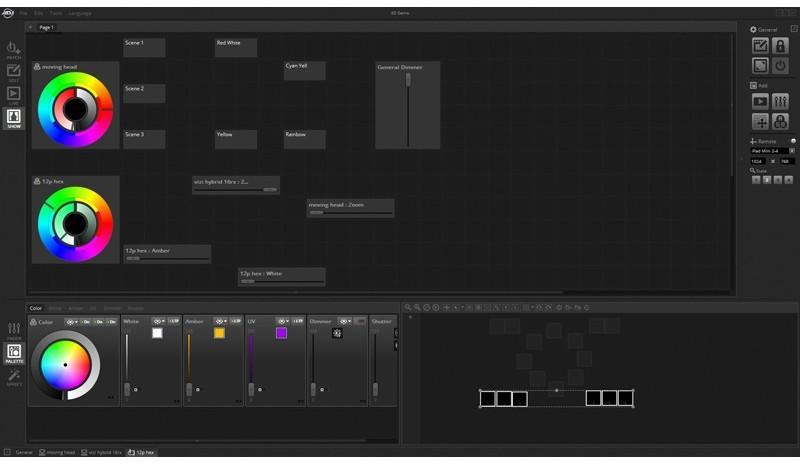Toggle the Remote on/off switch
Screen dimensions: 800x464
click(x=793, y=141)
